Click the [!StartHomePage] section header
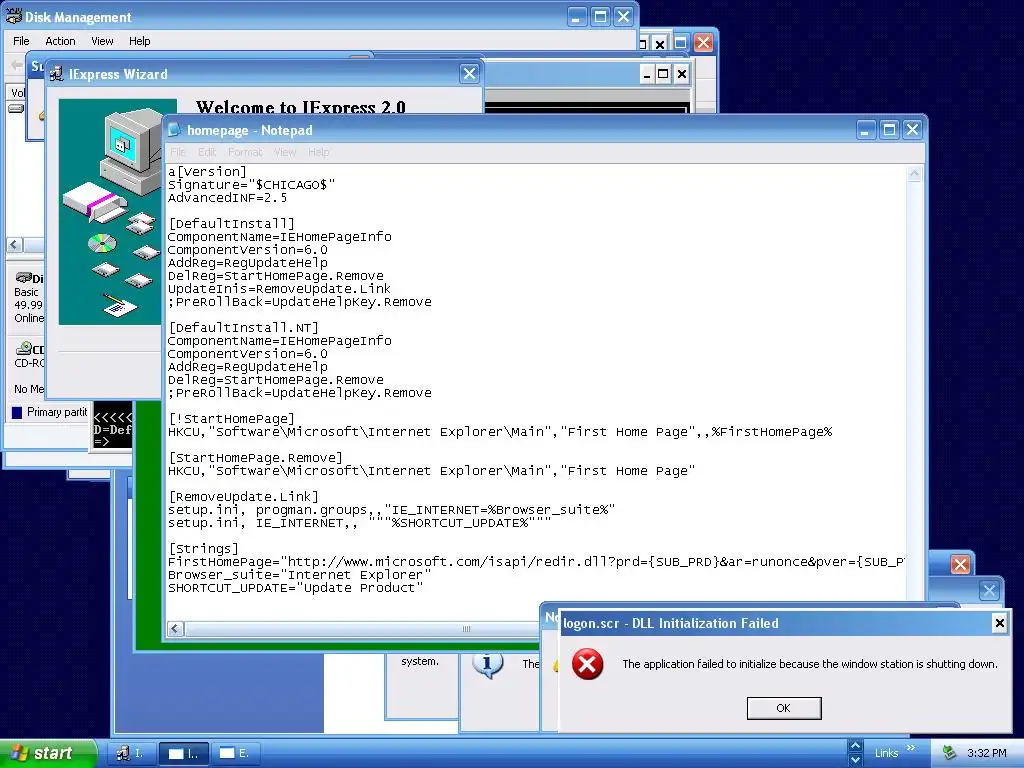Viewport: 1024px width, 768px height. (231, 419)
